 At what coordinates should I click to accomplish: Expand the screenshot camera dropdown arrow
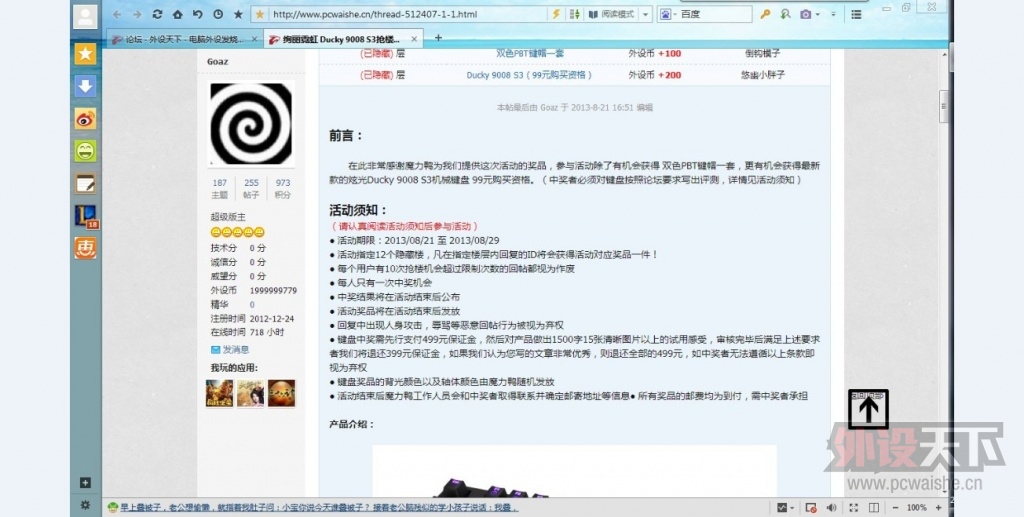click(817, 14)
